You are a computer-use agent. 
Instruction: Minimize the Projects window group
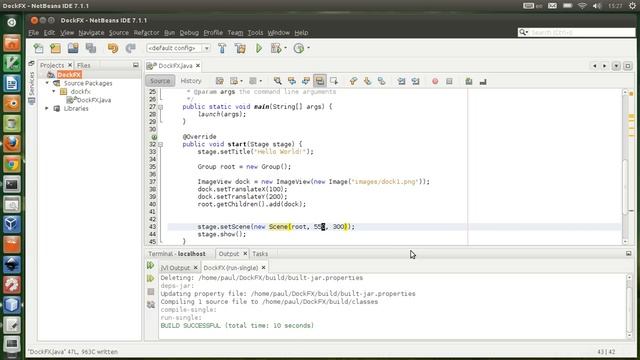point(136,65)
